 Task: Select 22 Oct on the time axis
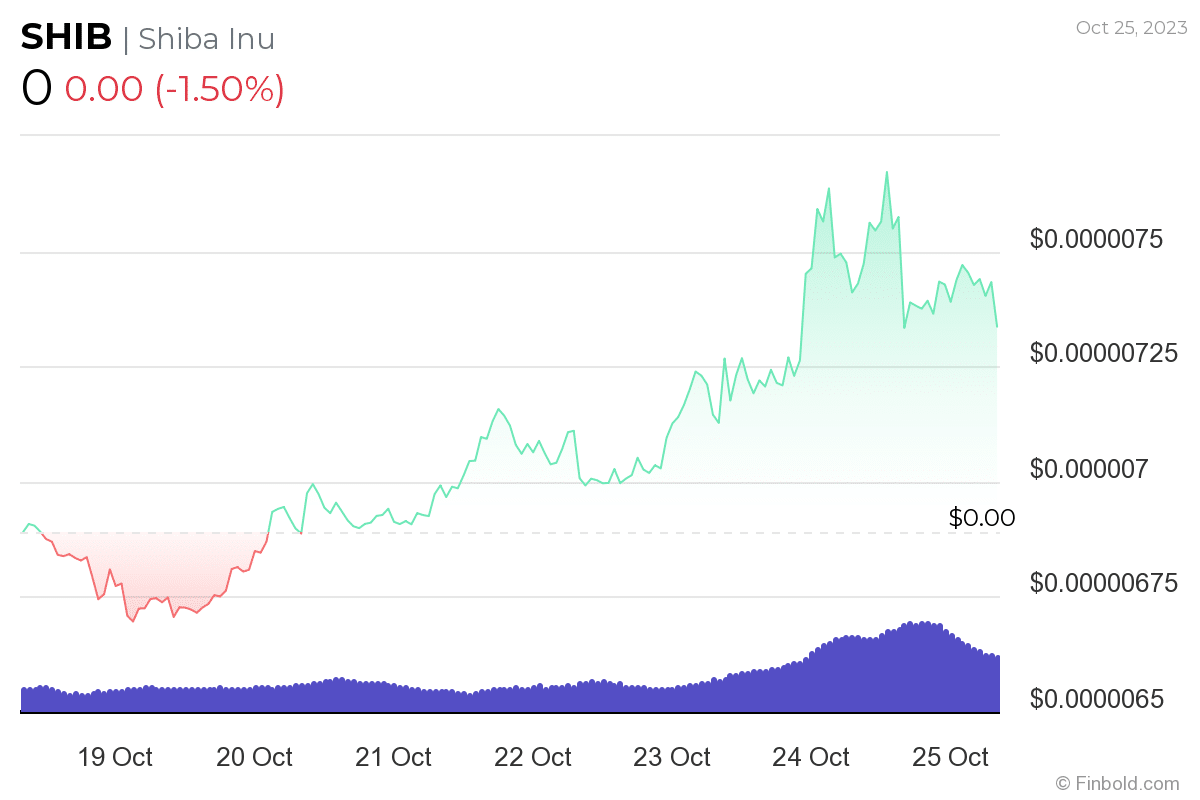pos(532,757)
